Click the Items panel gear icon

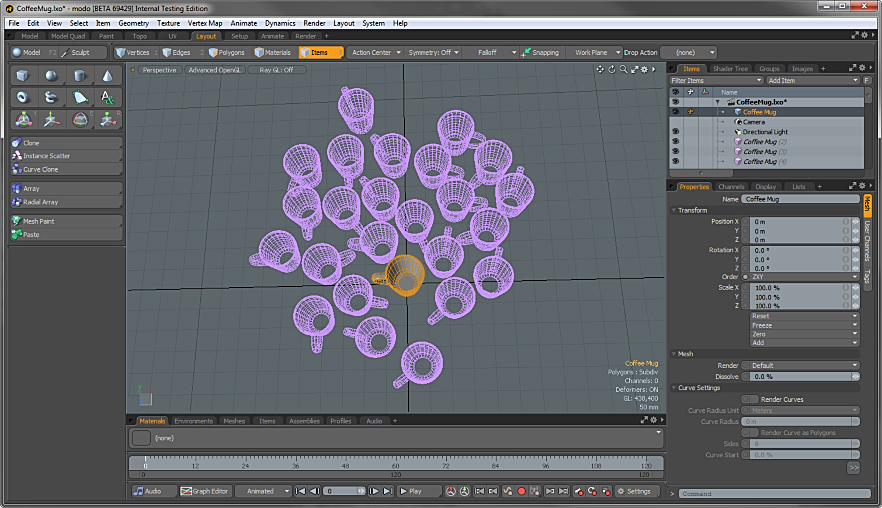(862, 68)
